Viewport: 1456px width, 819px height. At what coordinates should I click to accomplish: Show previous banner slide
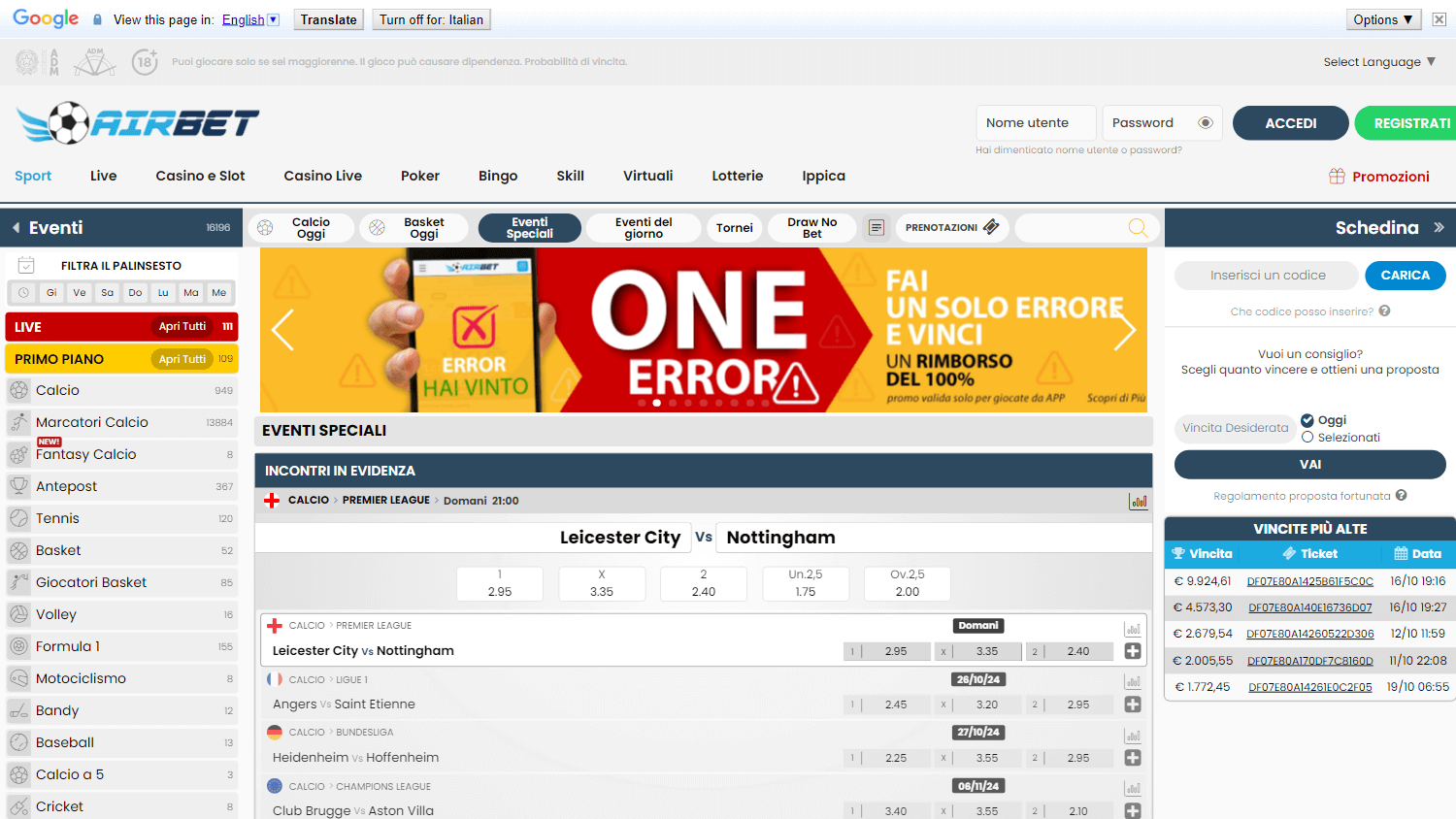pyautogui.click(x=282, y=330)
